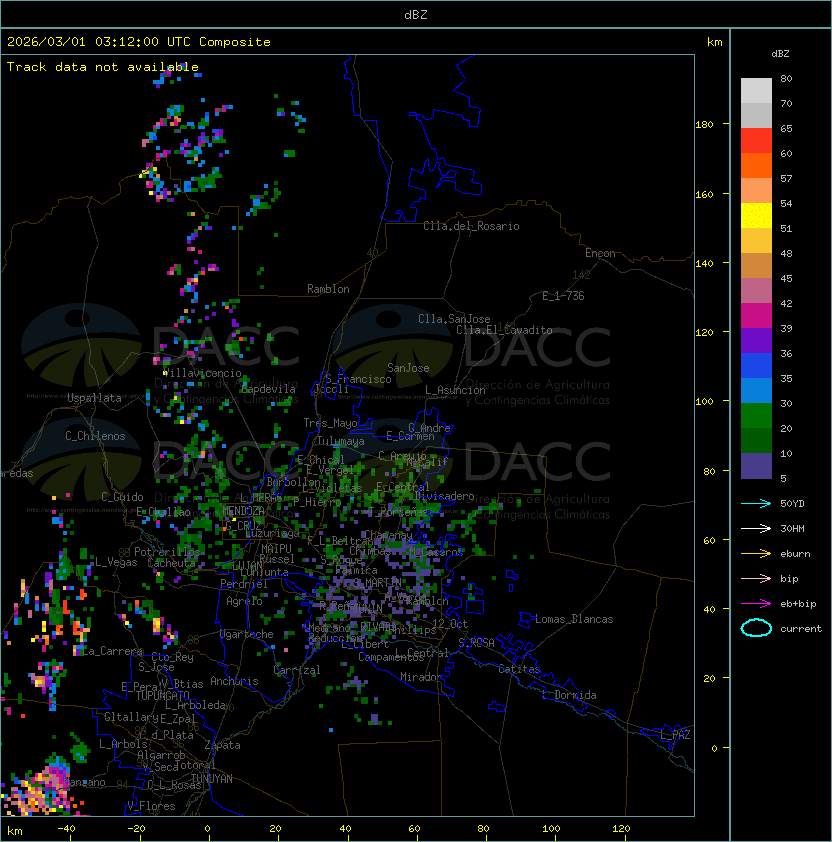Click the cyan 'current' ellipse legend icon
This screenshot has width=832, height=842.
point(756,628)
